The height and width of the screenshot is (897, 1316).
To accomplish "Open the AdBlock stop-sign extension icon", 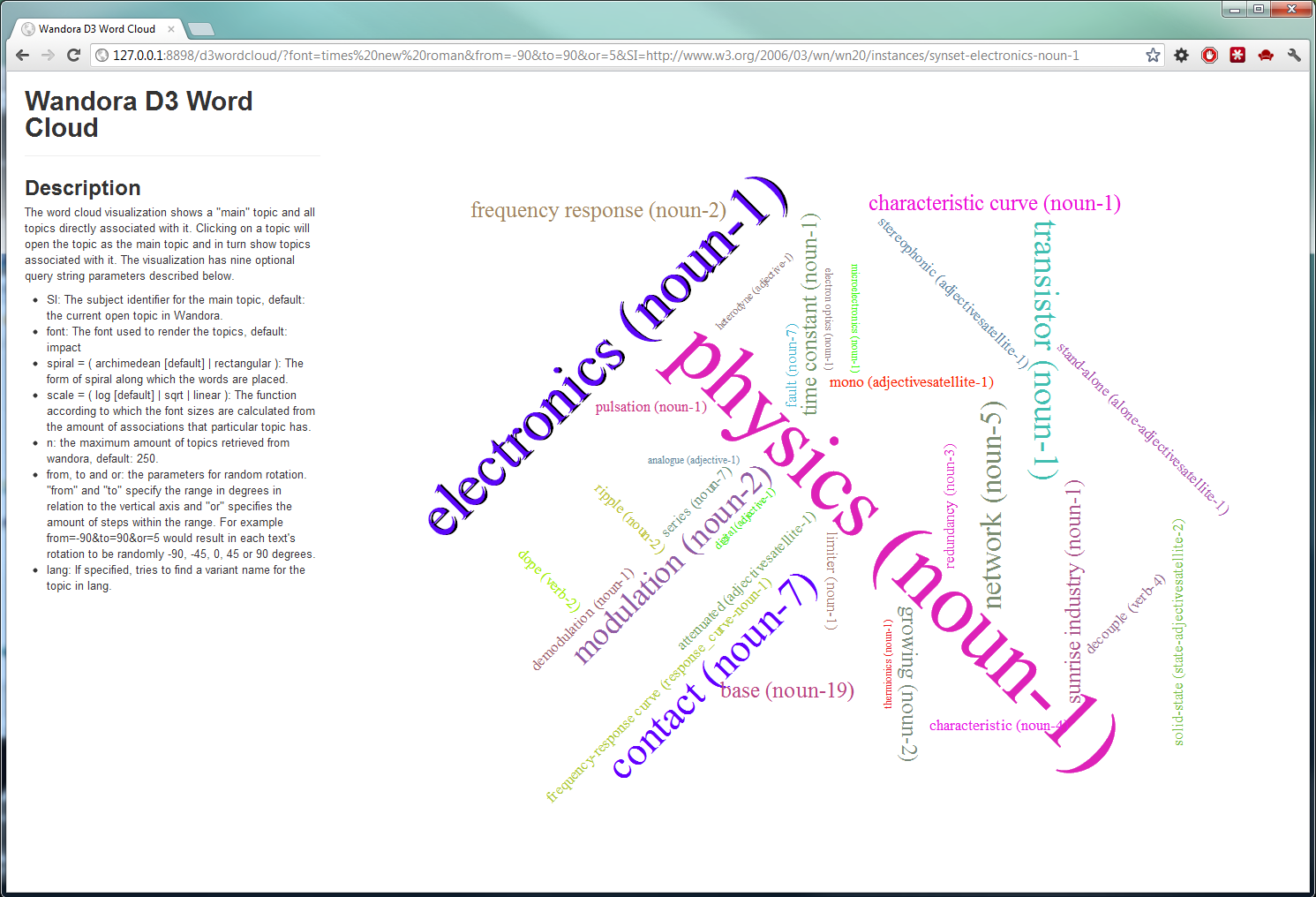I will (1210, 55).
